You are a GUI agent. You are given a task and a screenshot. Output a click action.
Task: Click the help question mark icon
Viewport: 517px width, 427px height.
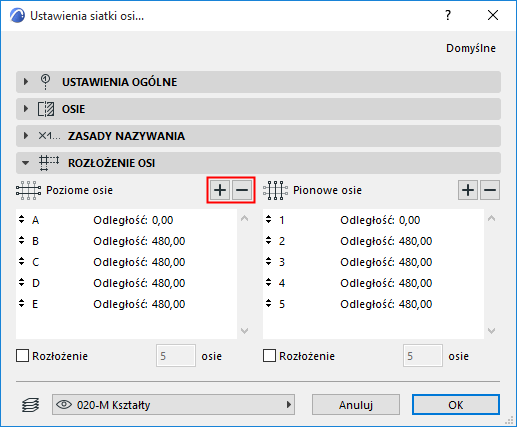coord(448,15)
